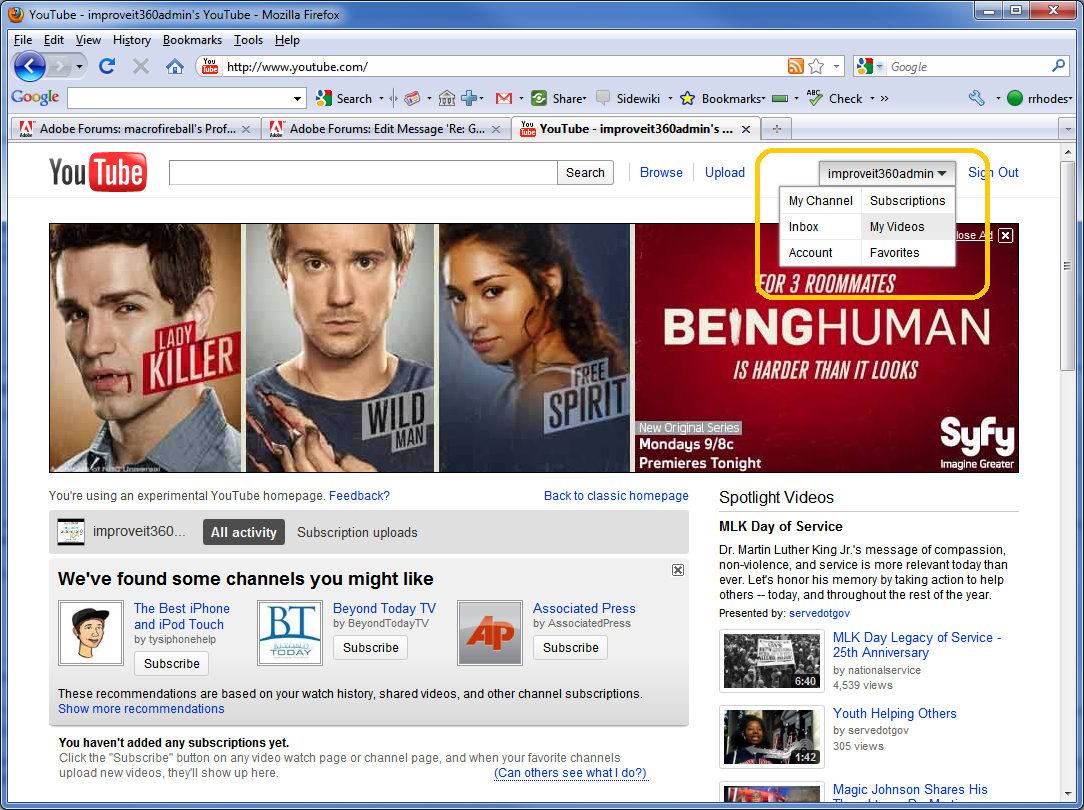1084x810 pixels.
Task: Go back with the Firefox back arrow
Action: pos(29,66)
